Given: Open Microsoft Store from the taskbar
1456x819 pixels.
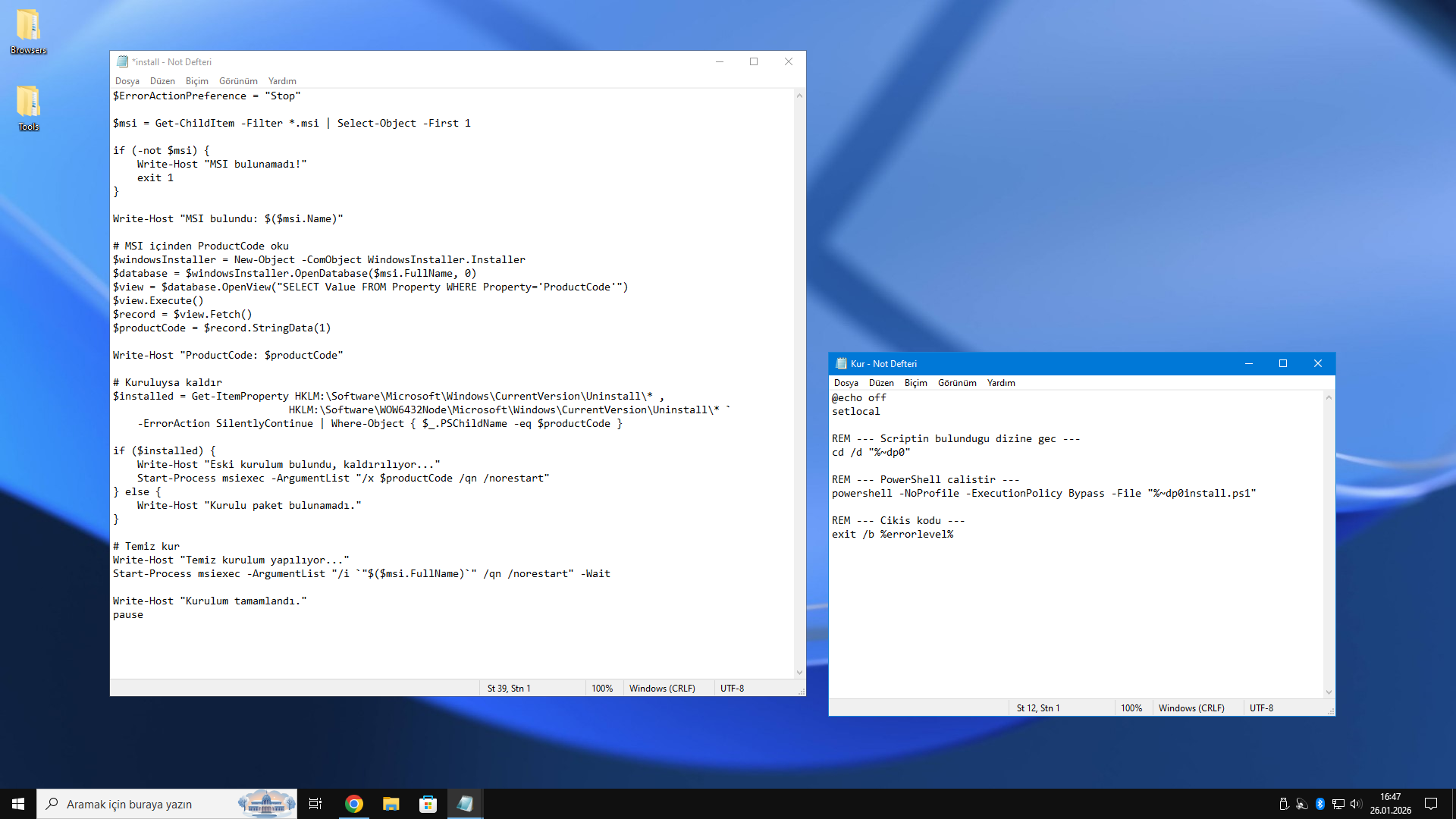Looking at the screenshot, I should coord(428,804).
